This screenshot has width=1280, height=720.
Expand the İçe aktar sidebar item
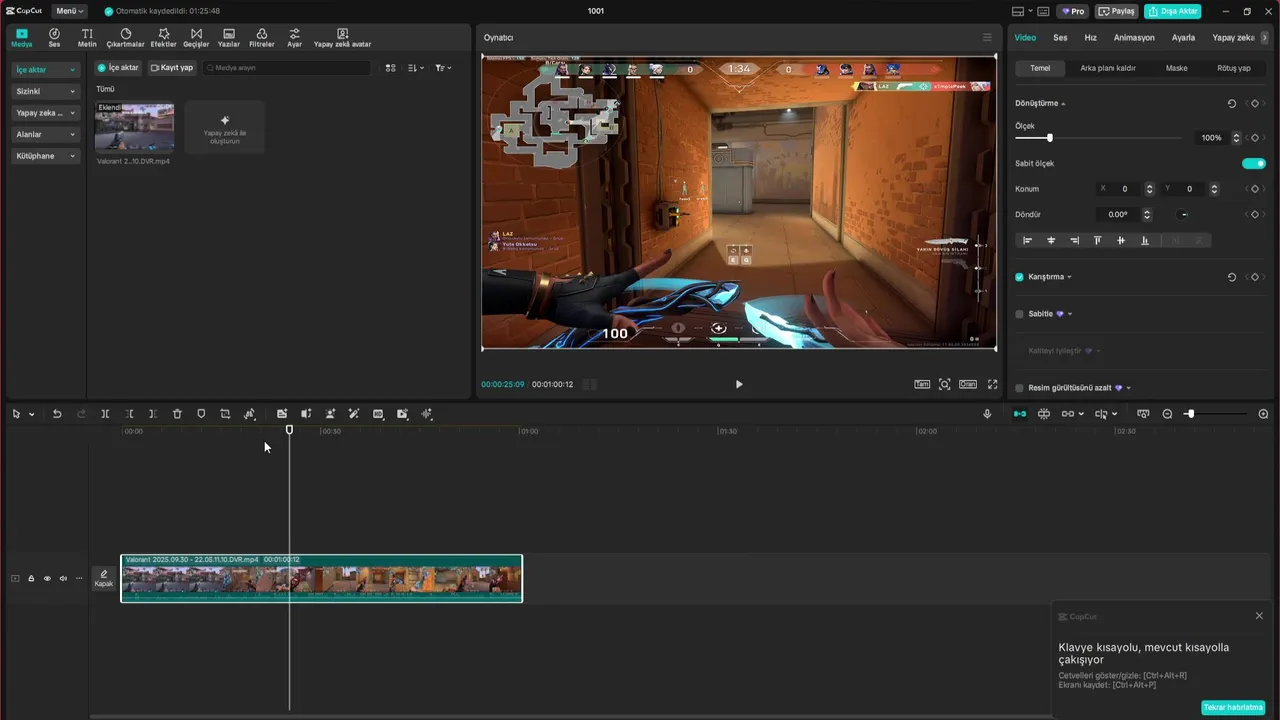(x=45, y=70)
